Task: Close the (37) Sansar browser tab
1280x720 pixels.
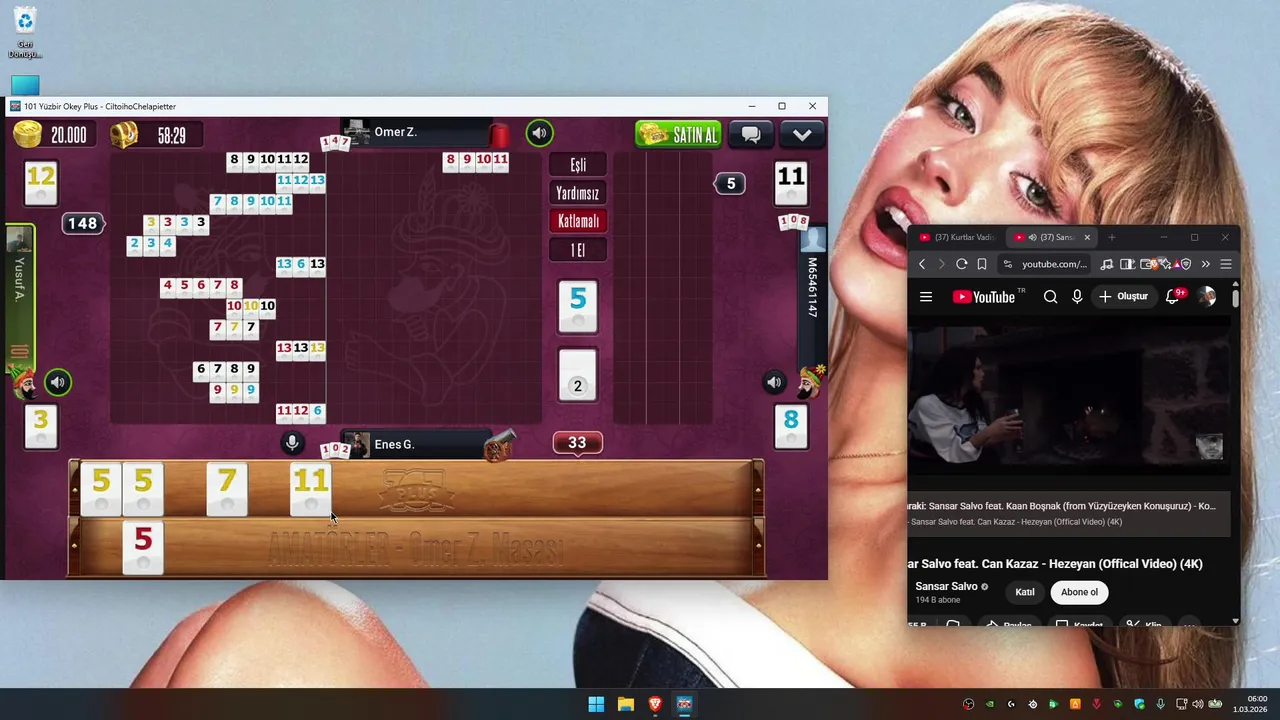Action: click(x=1087, y=237)
